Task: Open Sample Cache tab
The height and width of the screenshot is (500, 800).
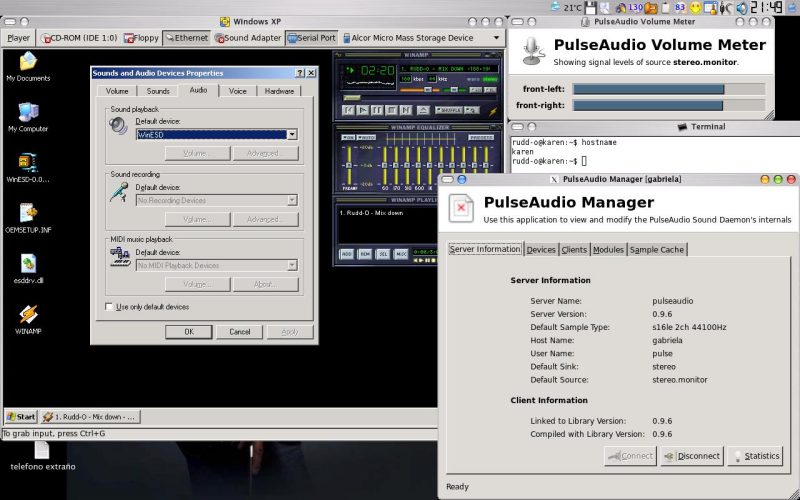Action: 657,249
